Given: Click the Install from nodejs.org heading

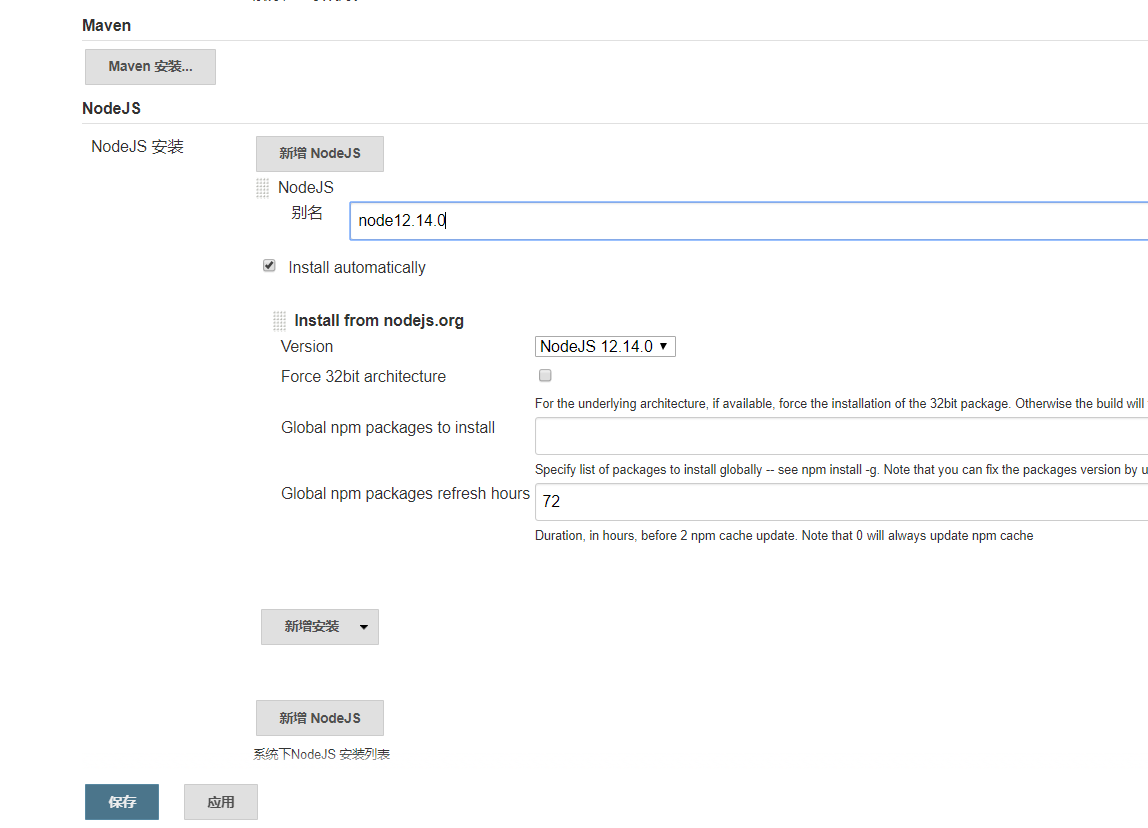Looking at the screenshot, I should pyautogui.click(x=379, y=321).
